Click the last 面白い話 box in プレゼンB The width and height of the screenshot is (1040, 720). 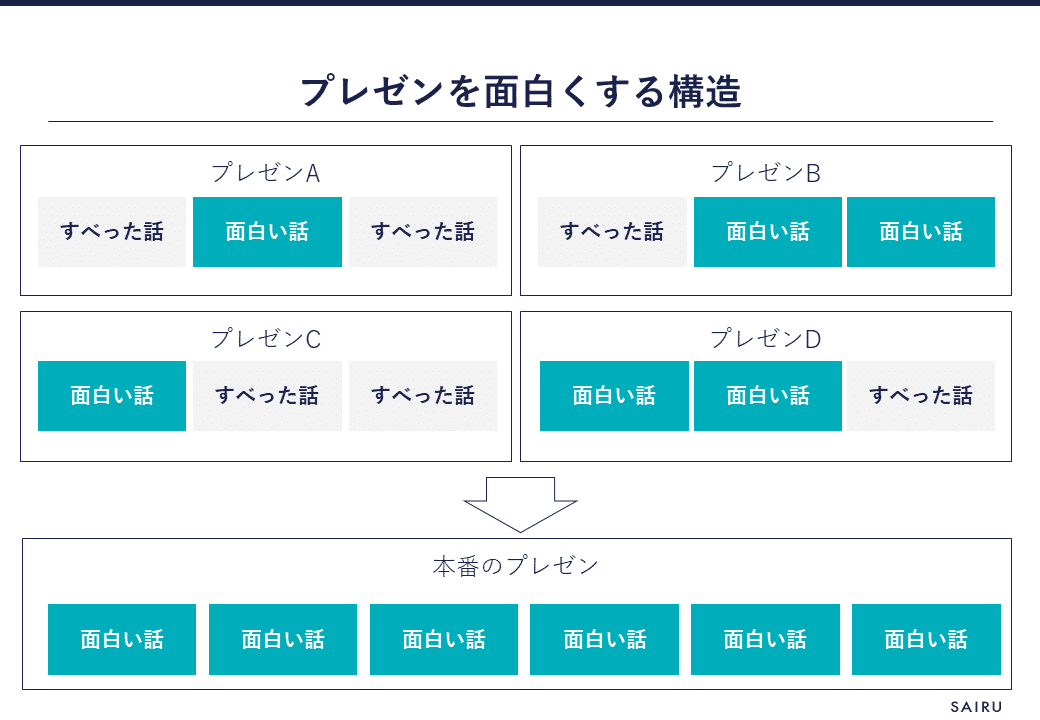pos(921,232)
